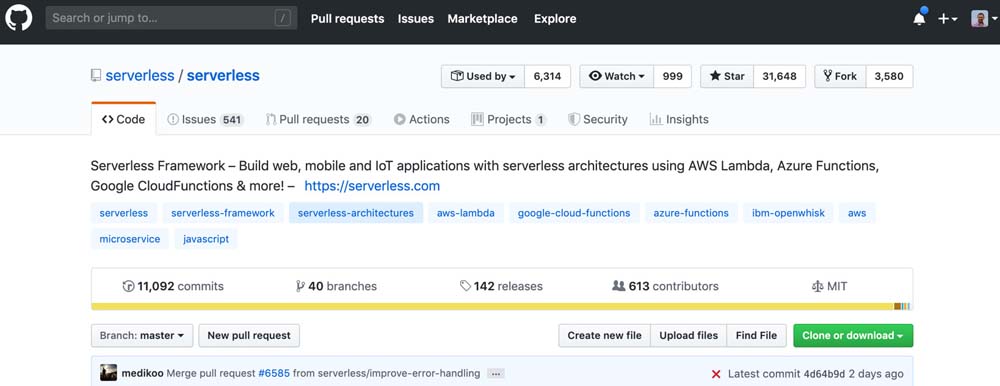Open the notifications bell icon
Screen dimensions: 1000x386
pos(919,19)
